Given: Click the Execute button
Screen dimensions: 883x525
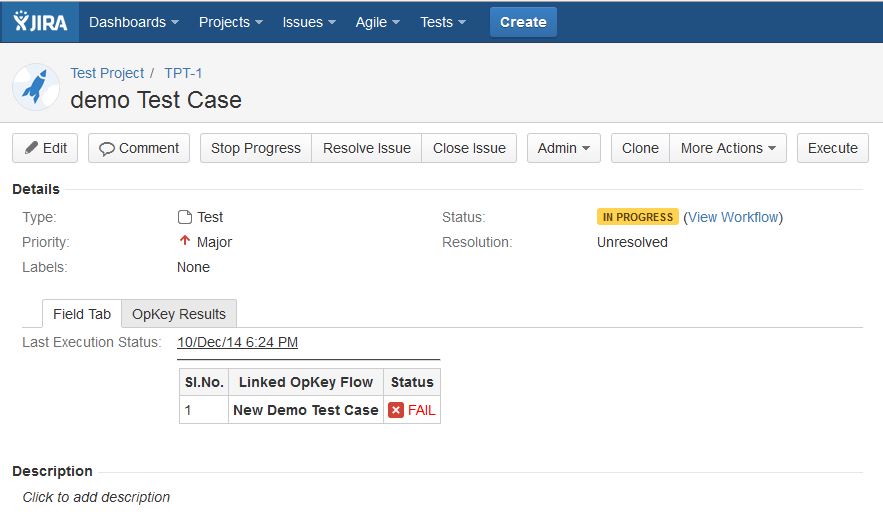Looking at the screenshot, I should tap(832, 148).
